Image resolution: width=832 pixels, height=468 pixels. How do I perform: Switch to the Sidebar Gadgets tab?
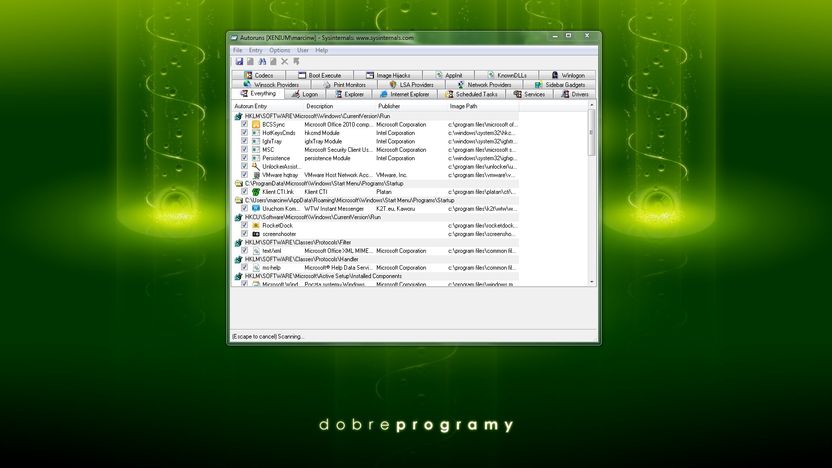point(560,85)
